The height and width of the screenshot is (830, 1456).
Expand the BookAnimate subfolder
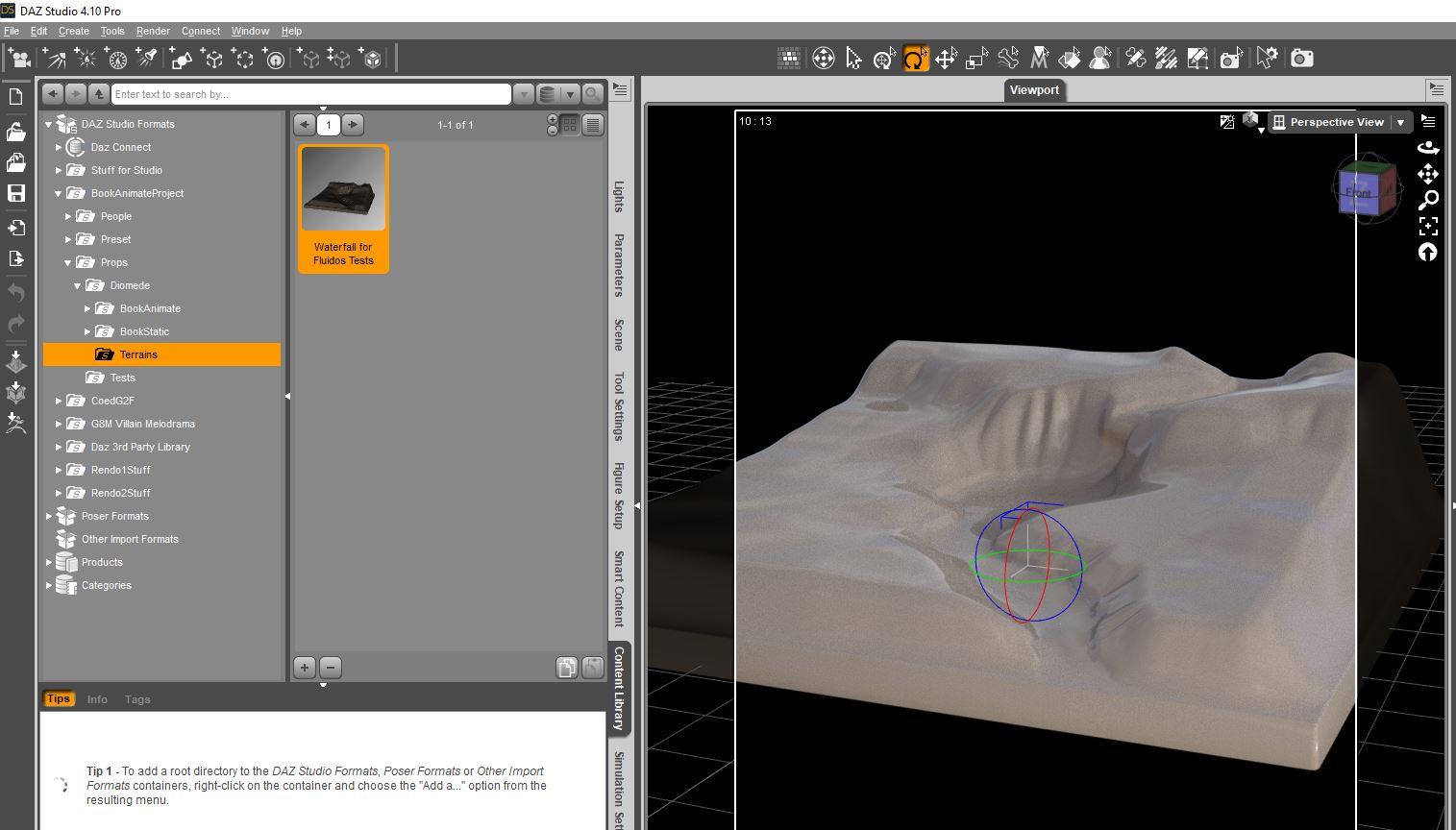click(x=87, y=308)
